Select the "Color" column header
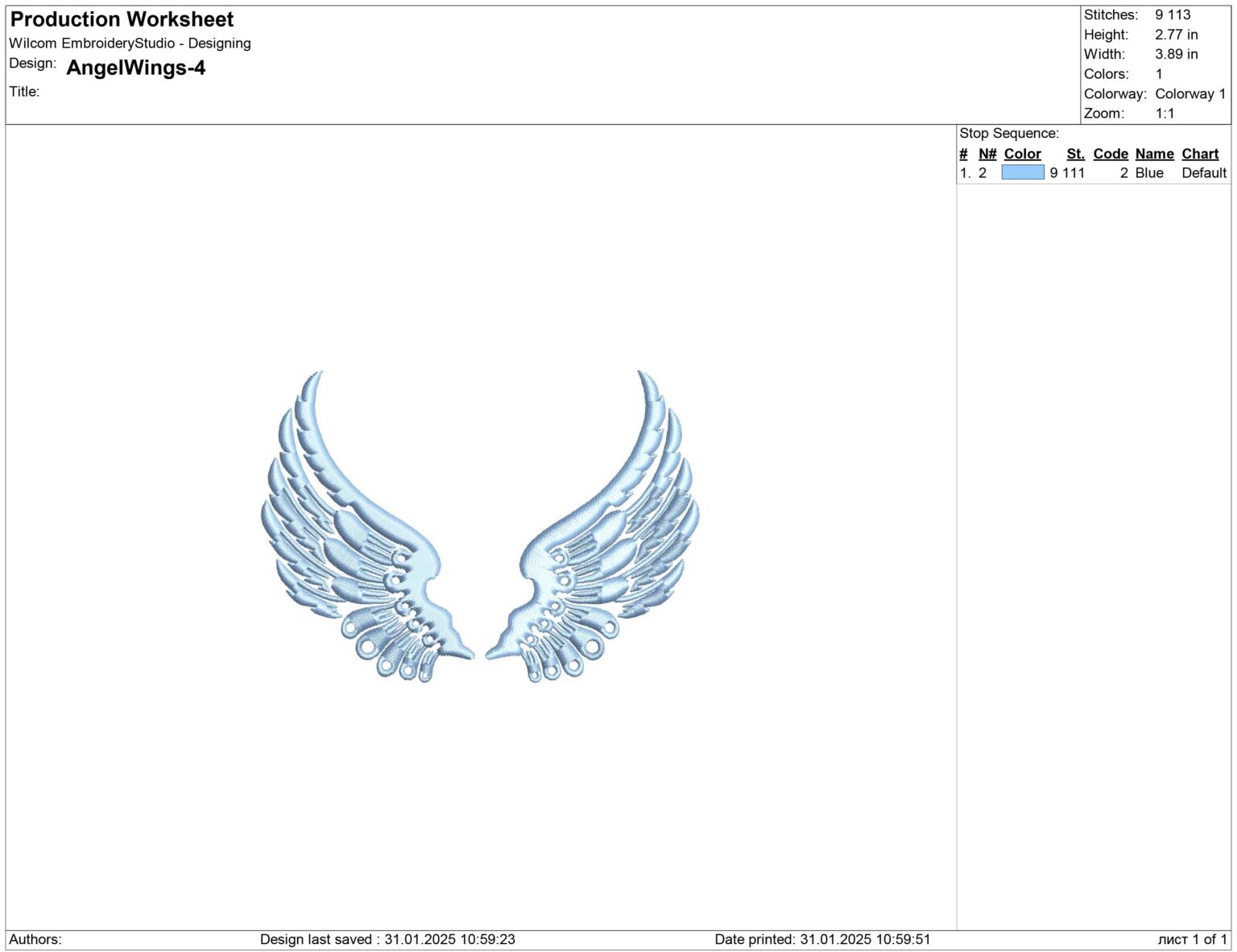Screen dimensions: 1237x952 point(1023,154)
